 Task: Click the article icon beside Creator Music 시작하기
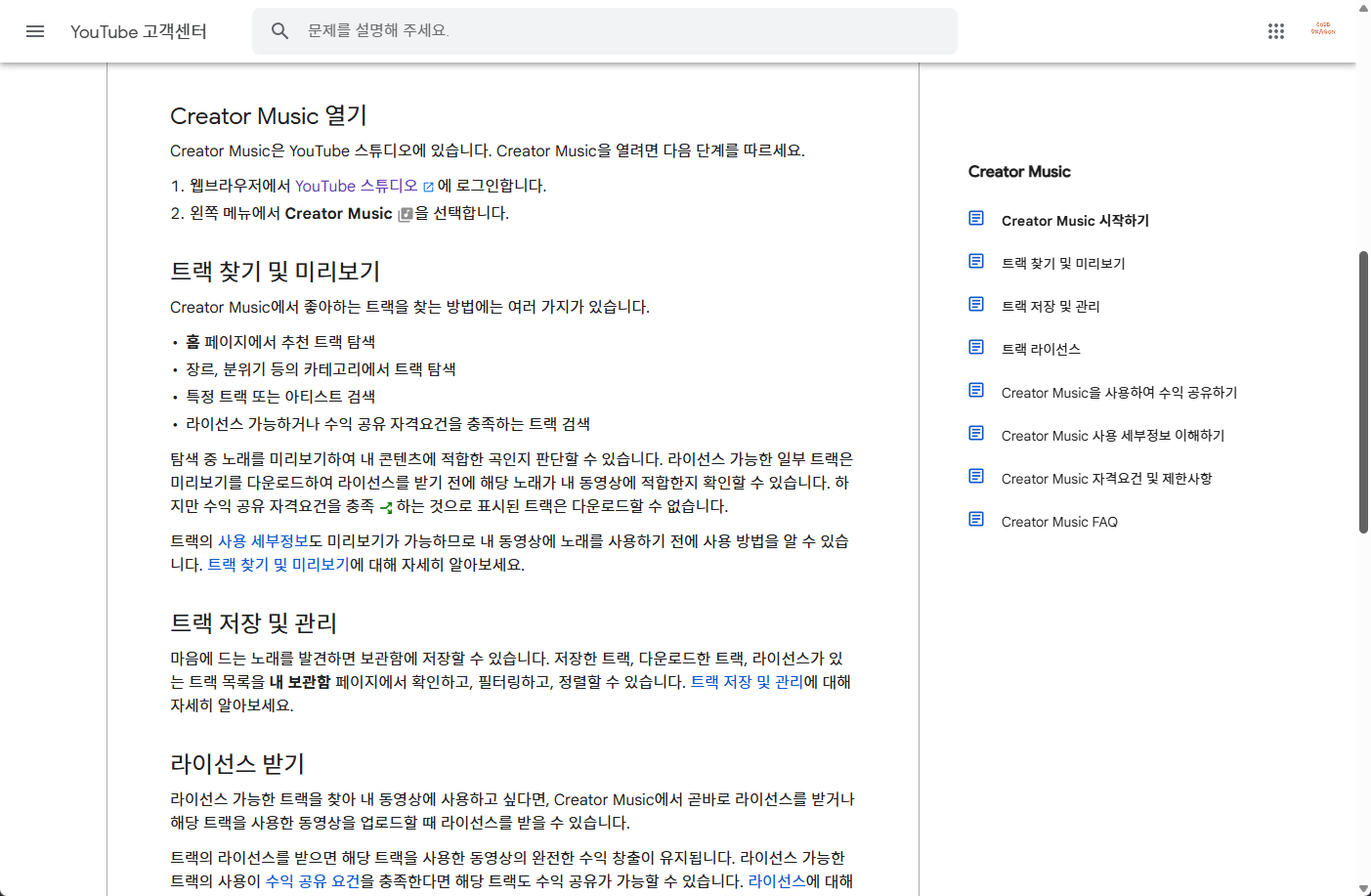pyautogui.click(x=976, y=219)
